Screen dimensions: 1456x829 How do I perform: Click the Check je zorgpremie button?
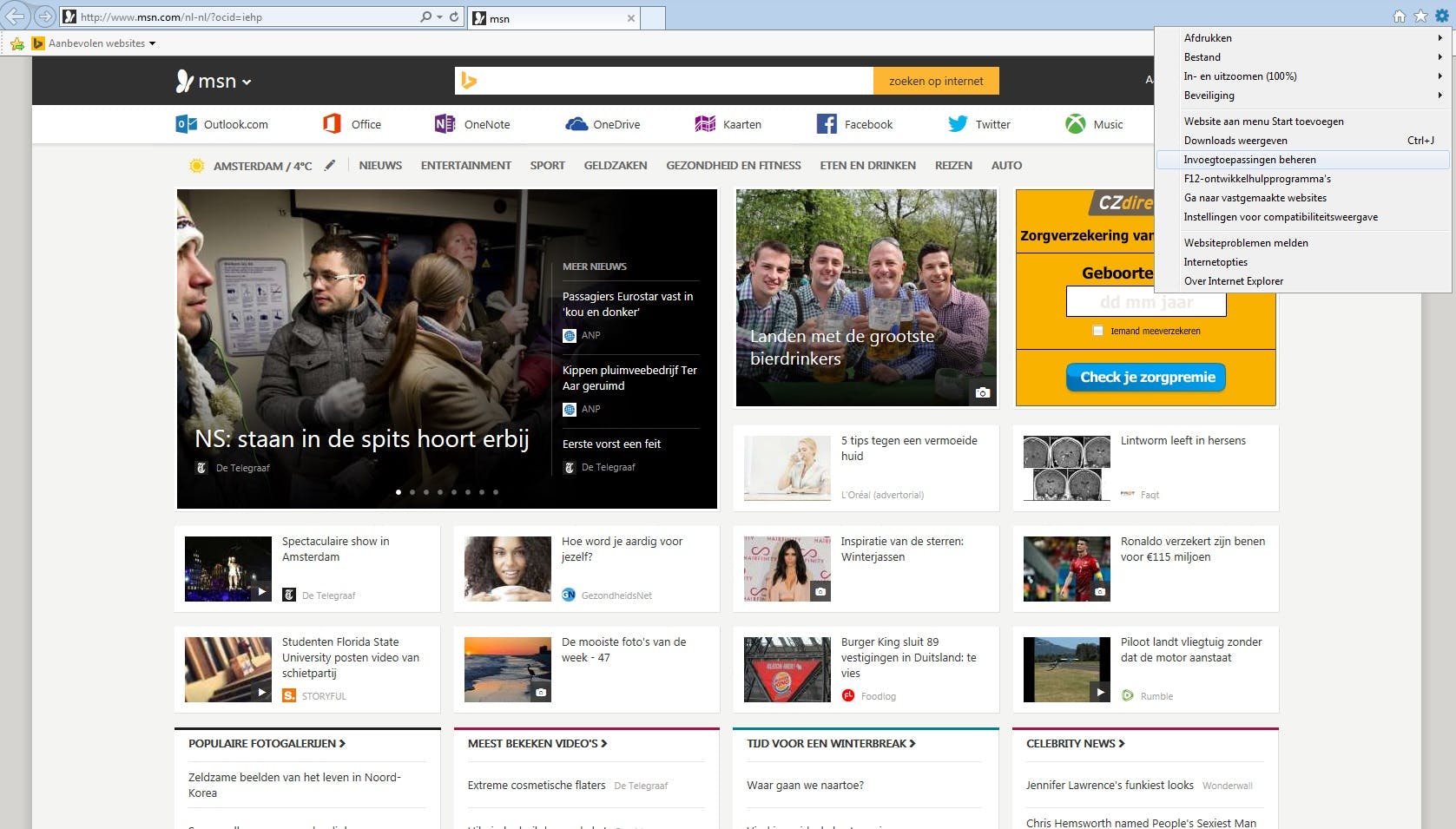click(x=1146, y=377)
